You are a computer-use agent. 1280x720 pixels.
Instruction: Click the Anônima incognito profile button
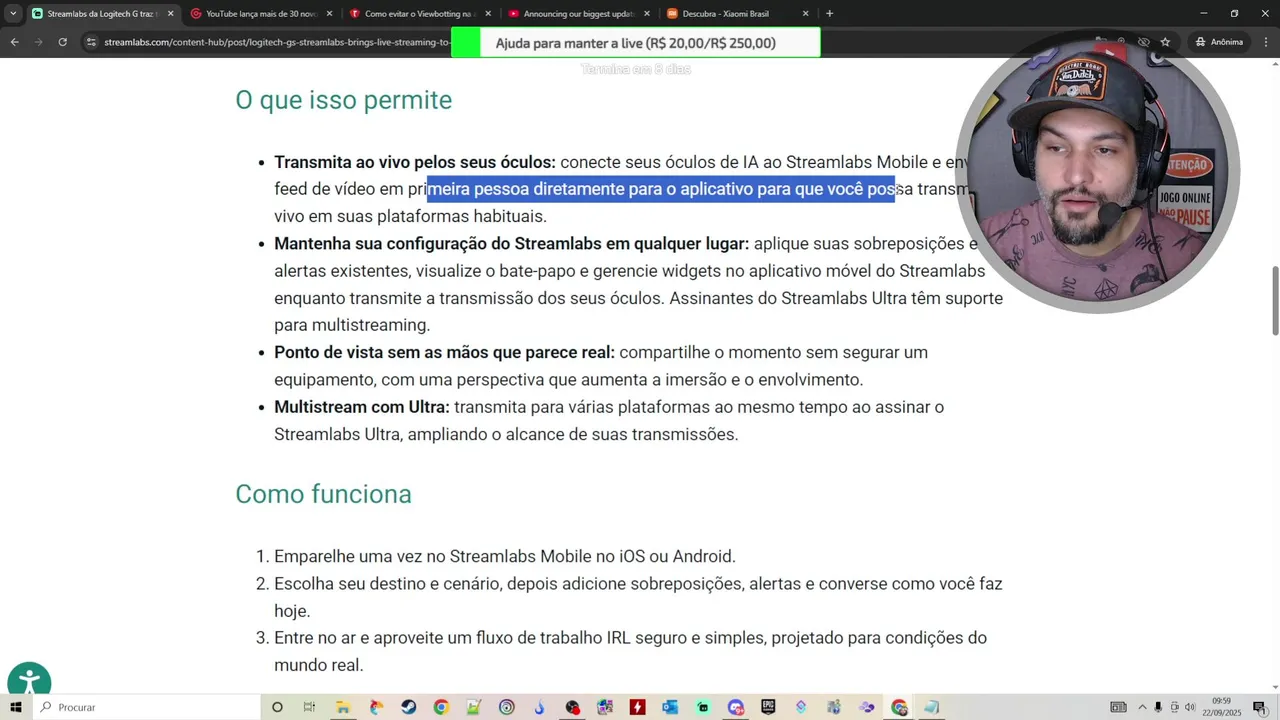1219,42
